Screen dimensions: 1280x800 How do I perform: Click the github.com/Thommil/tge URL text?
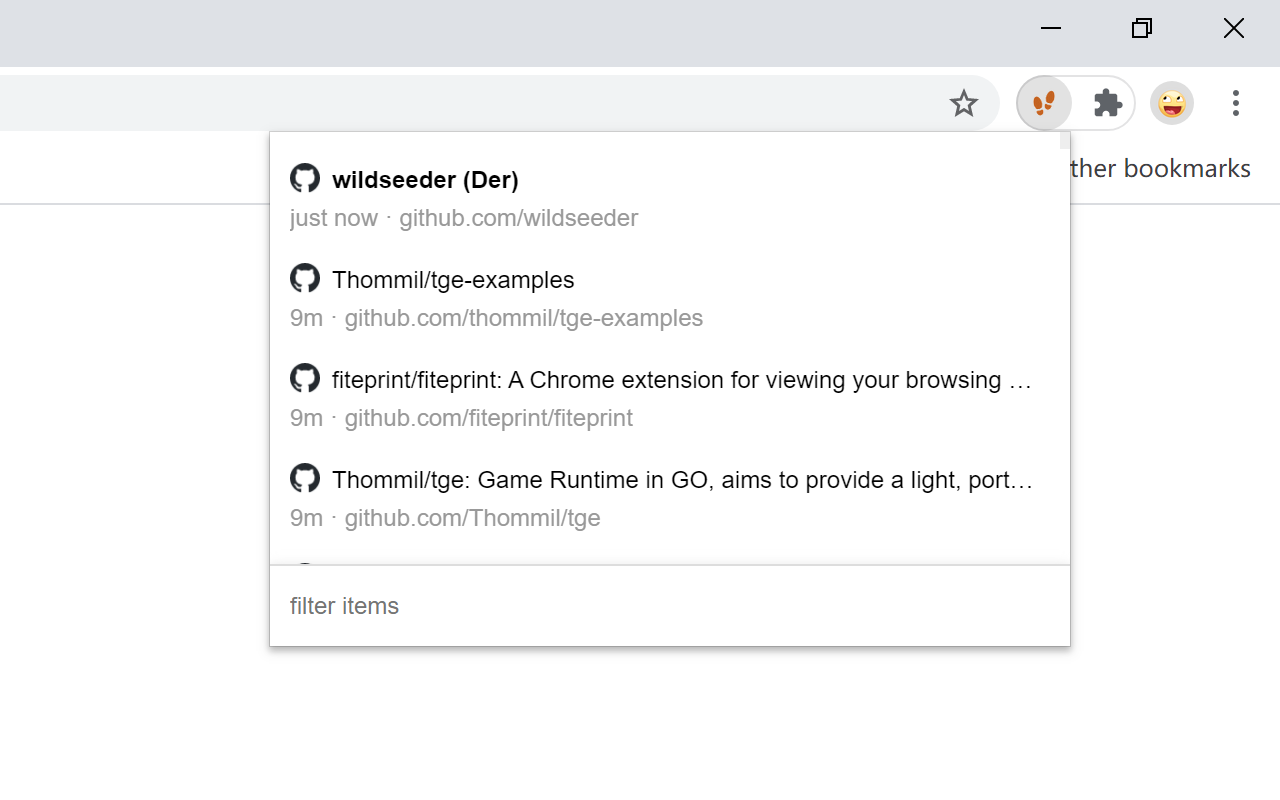coord(472,518)
